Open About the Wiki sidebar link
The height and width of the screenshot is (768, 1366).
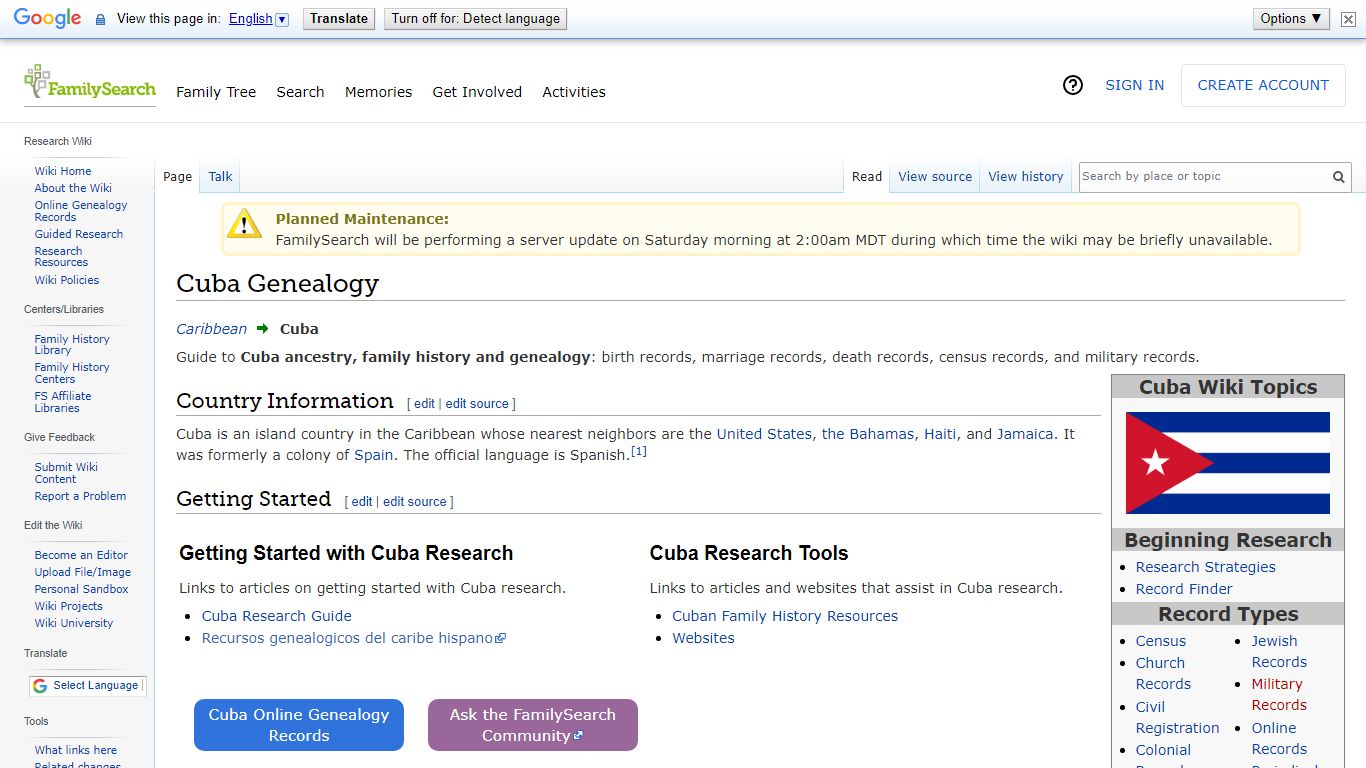coord(73,188)
